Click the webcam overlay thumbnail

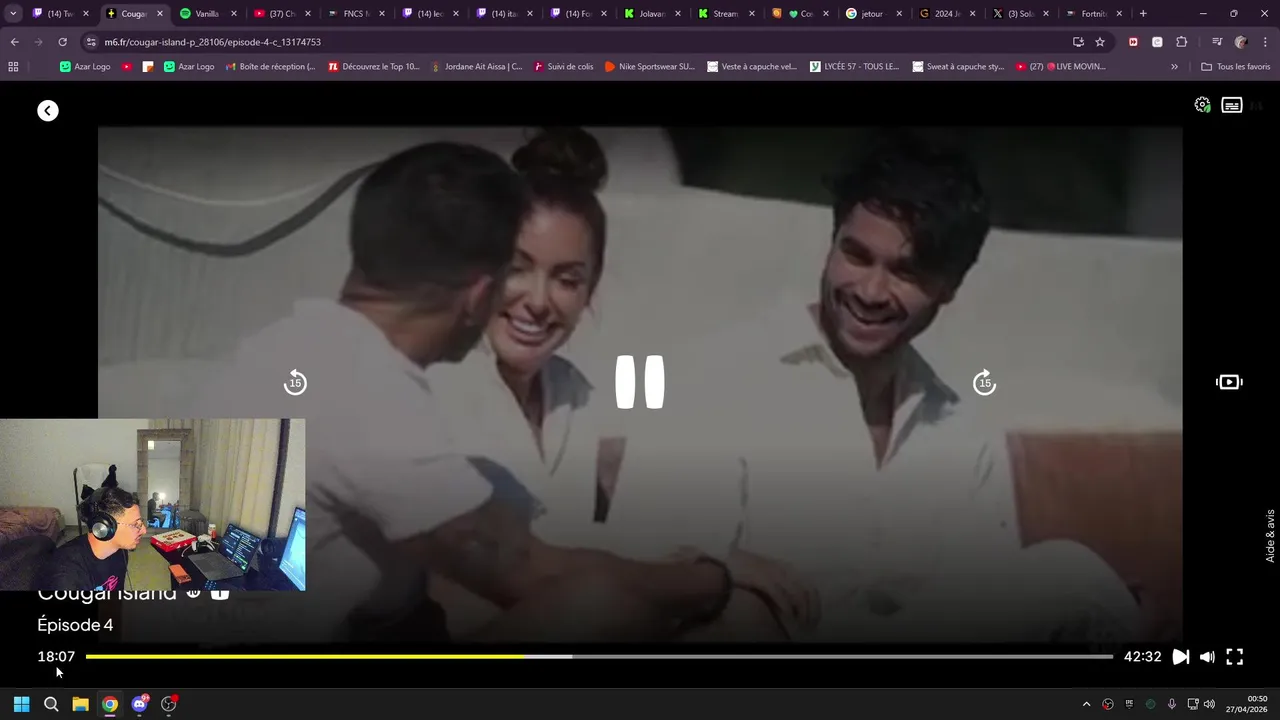[x=152, y=504]
